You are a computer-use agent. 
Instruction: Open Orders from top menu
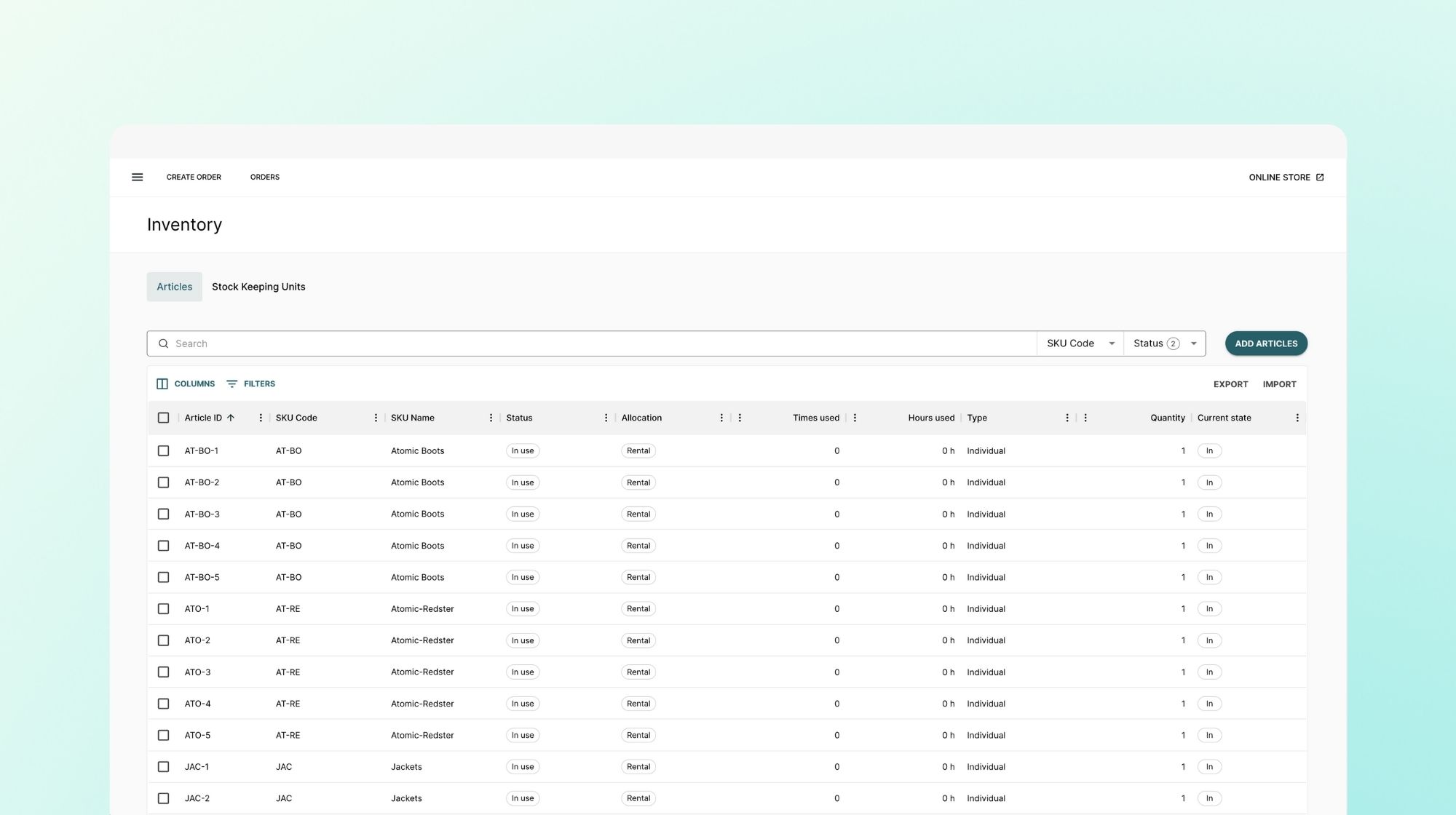[x=265, y=177]
